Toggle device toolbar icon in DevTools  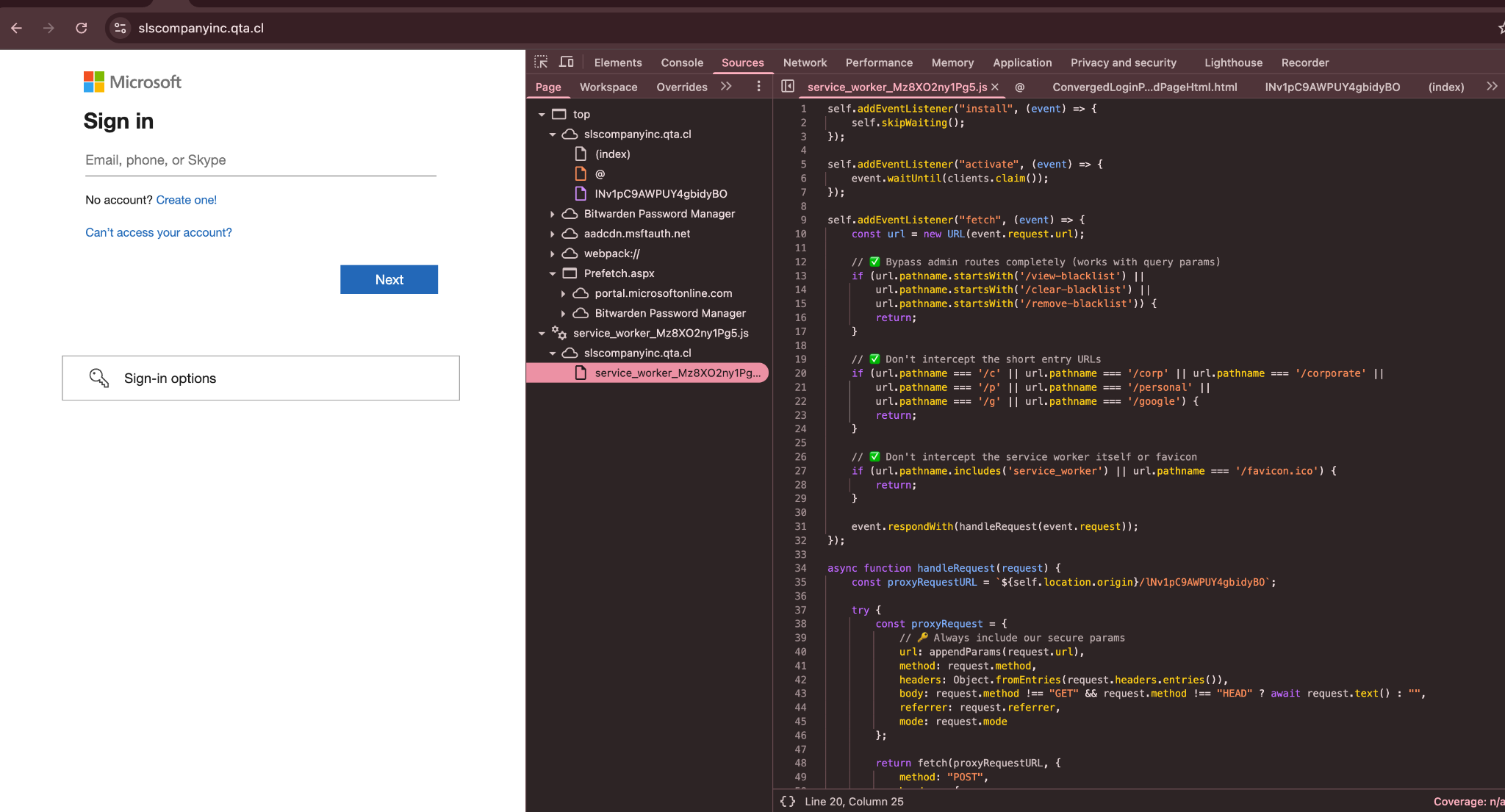coord(566,62)
